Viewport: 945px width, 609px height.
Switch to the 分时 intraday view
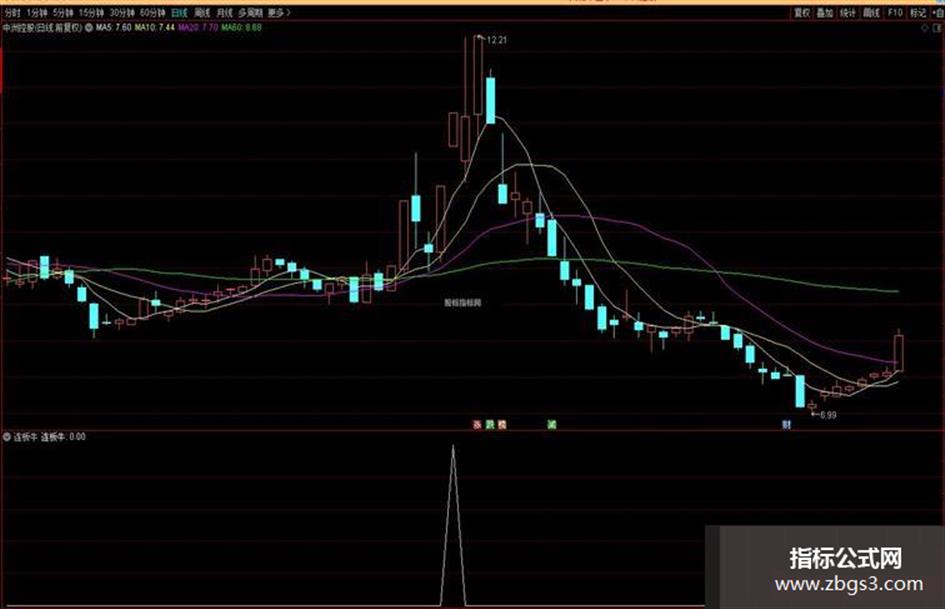coord(12,13)
